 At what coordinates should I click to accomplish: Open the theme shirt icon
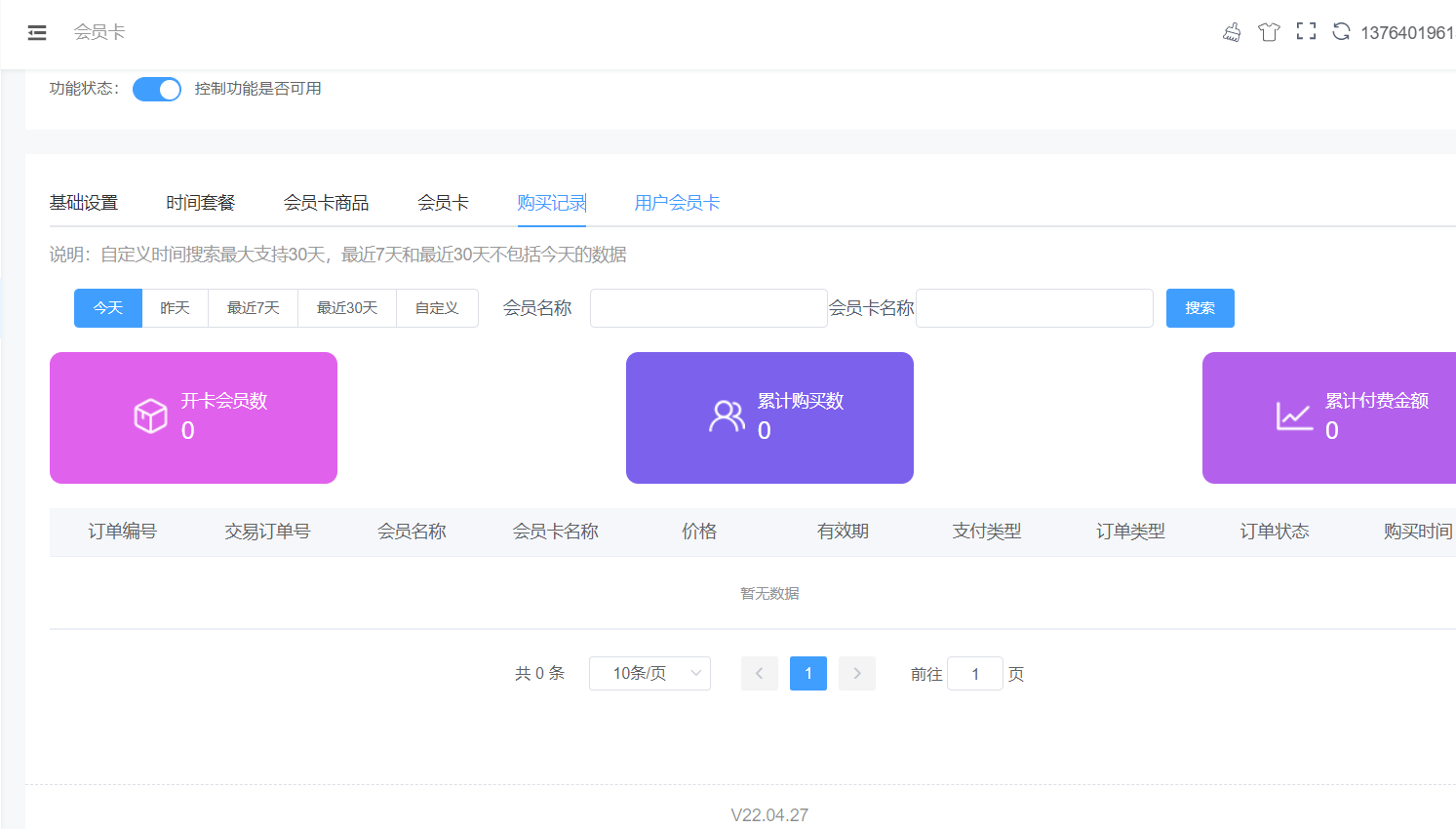pyautogui.click(x=1269, y=32)
